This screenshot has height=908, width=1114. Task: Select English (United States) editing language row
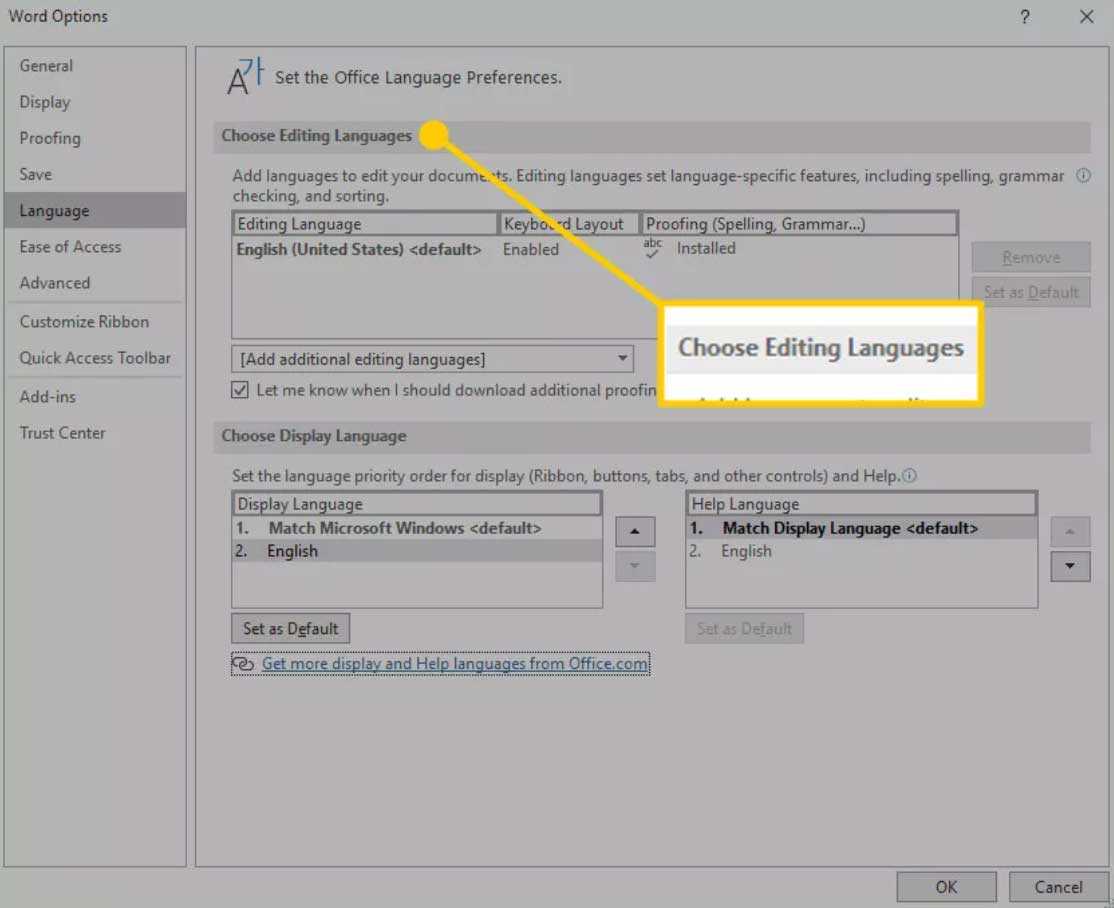tap(359, 250)
